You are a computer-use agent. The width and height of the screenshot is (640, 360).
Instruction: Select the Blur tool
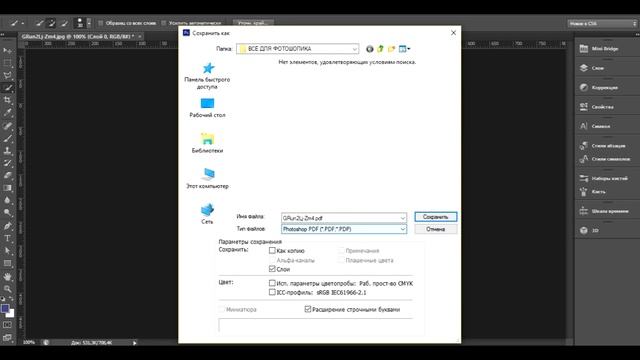(x=7, y=200)
